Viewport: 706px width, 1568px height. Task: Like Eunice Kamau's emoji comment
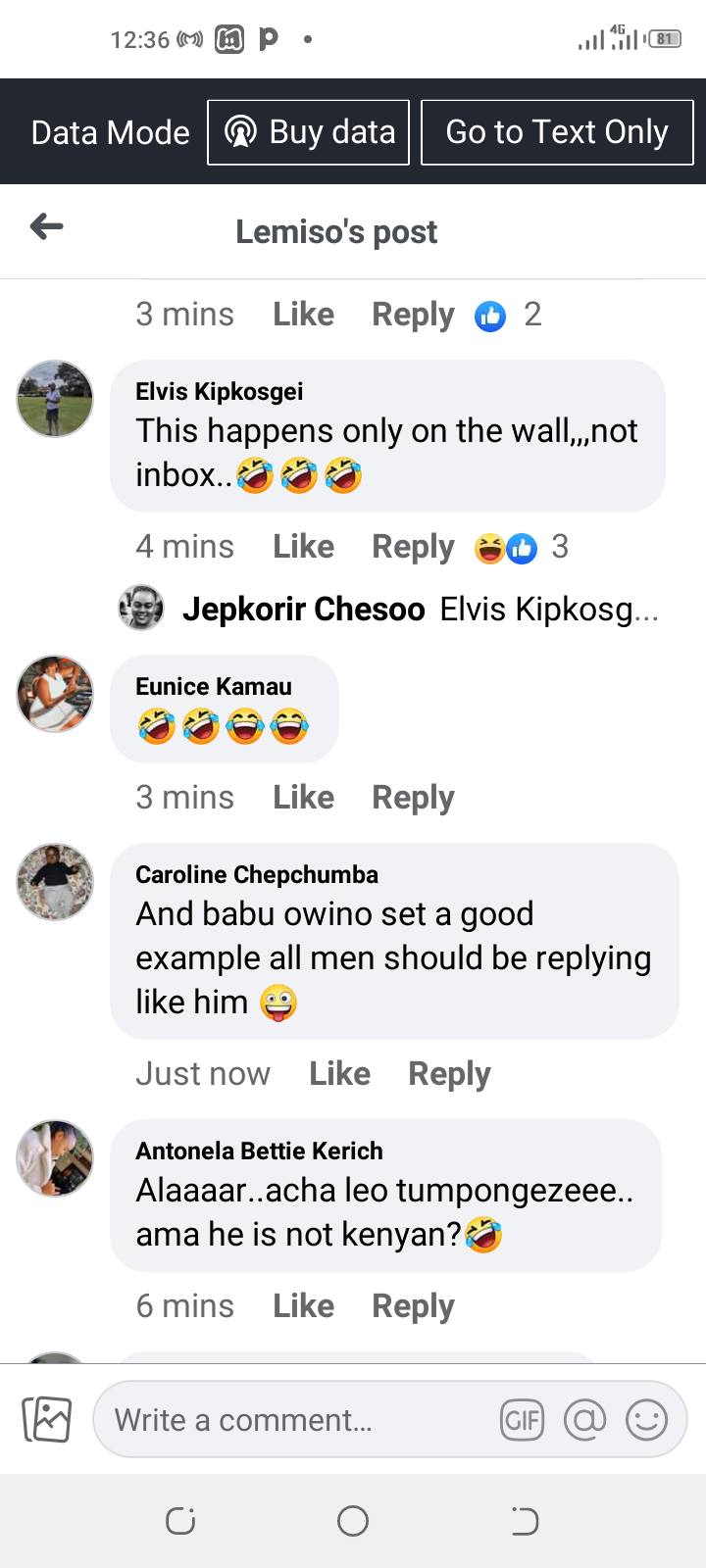(303, 798)
